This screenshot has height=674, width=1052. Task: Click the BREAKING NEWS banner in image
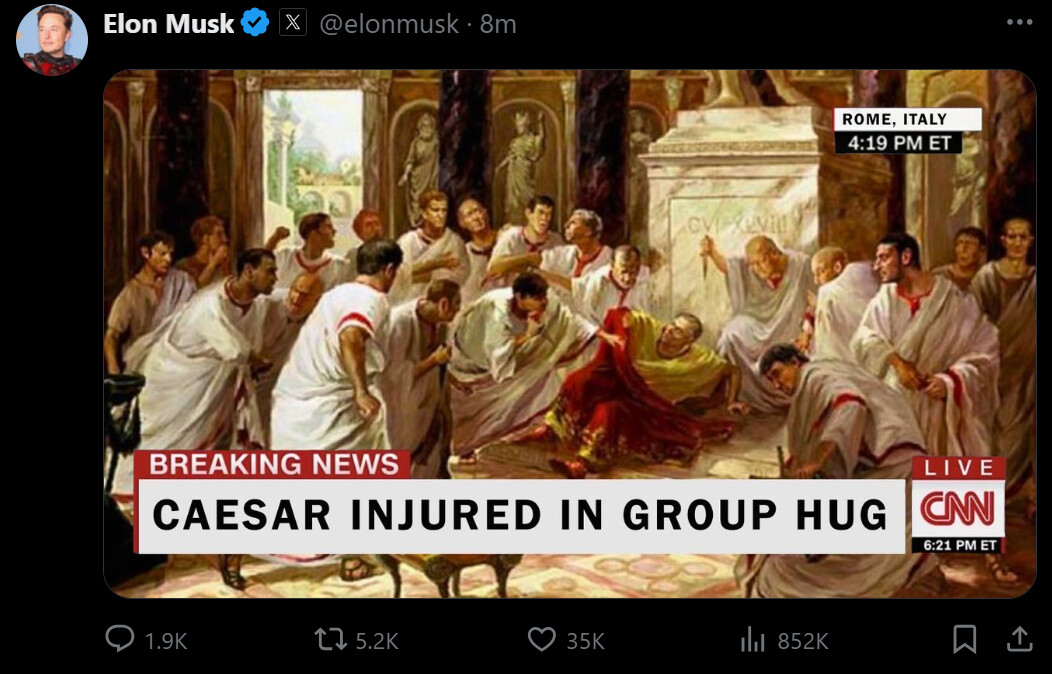273,464
